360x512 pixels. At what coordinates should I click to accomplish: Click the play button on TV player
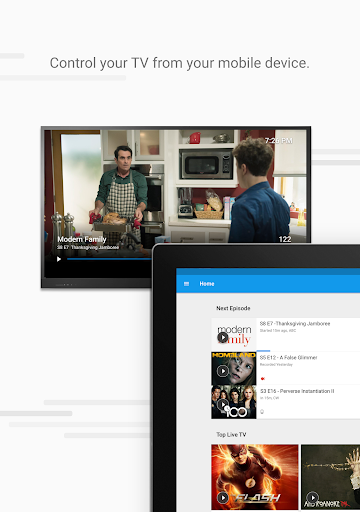point(59,259)
